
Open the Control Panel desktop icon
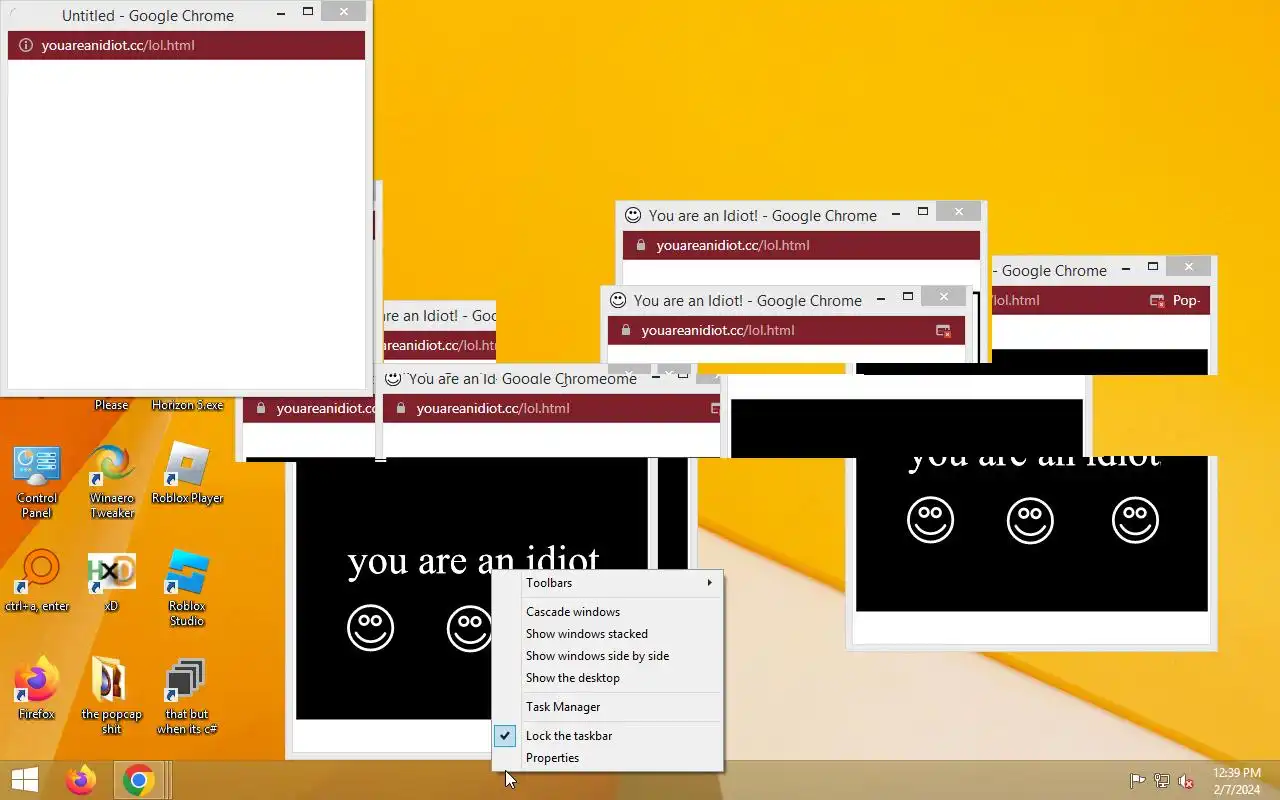coord(37,482)
